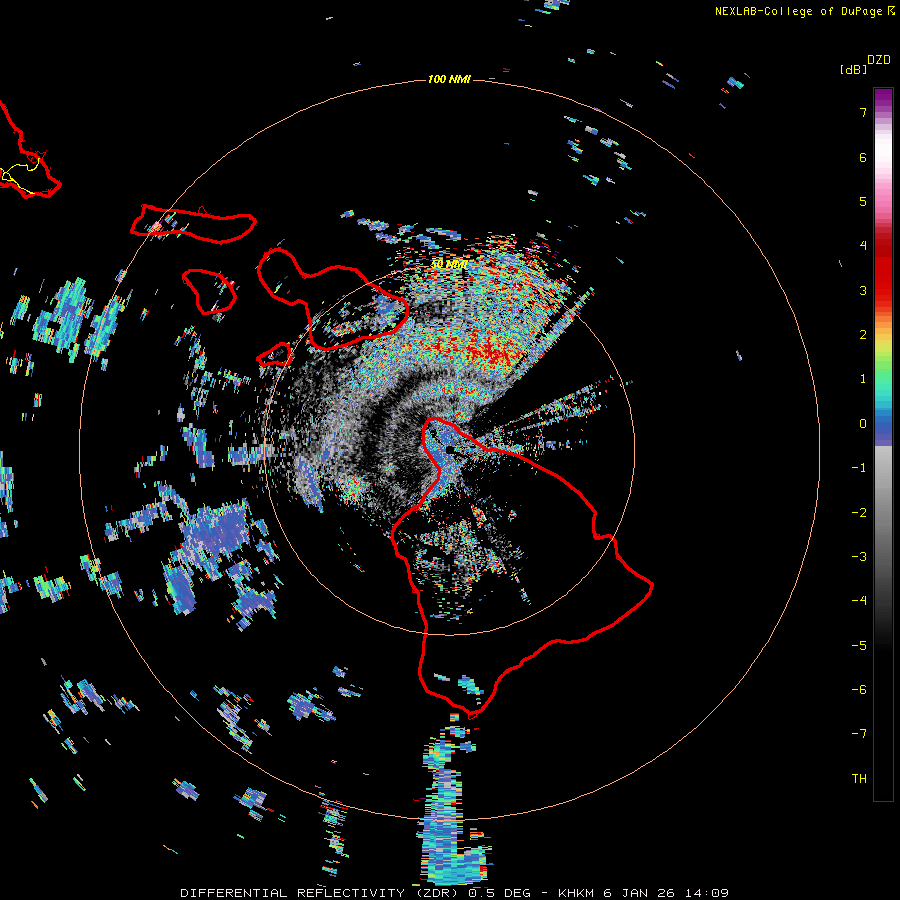Click the 50 NMI range ring label
This screenshot has height=900, width=900.
tap(449, 265)
